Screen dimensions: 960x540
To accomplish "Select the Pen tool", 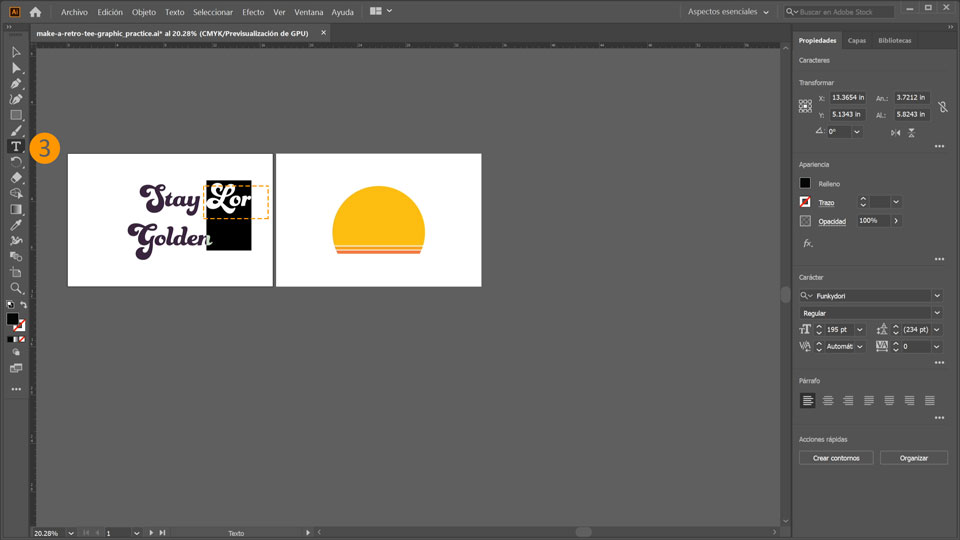I will point(16,84).
